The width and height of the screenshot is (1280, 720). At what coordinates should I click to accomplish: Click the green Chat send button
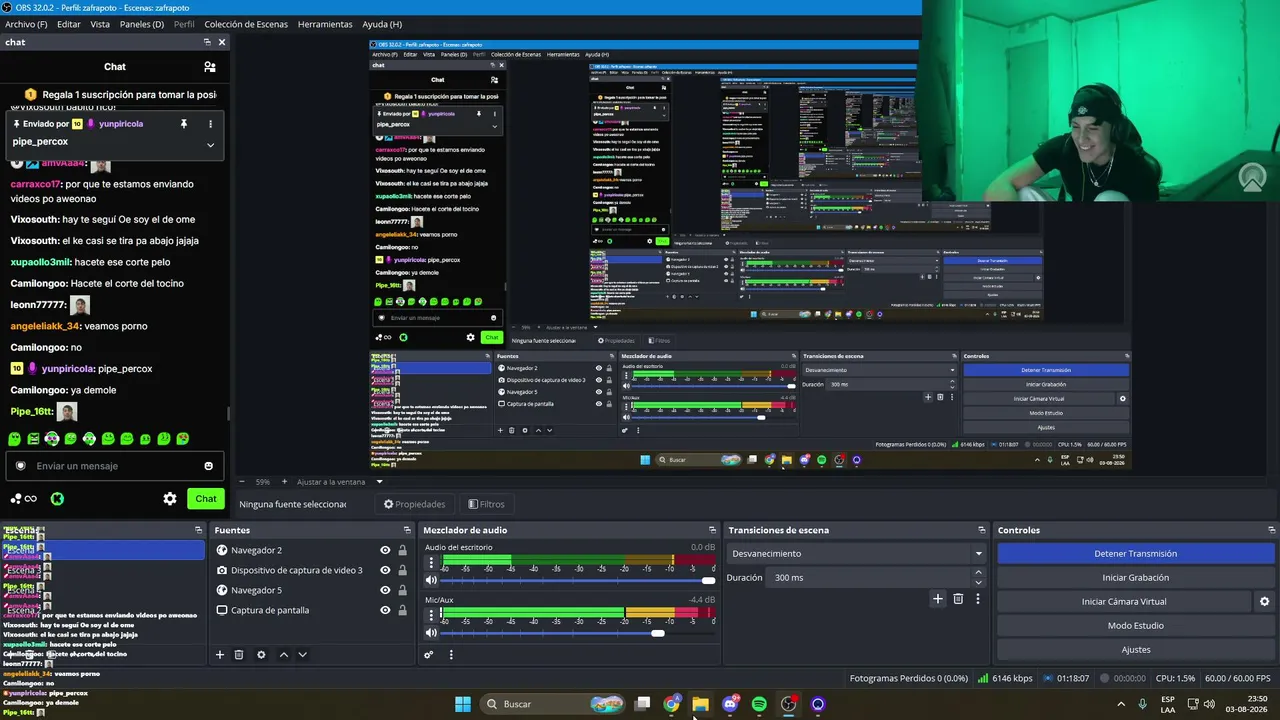click(206, 499)
